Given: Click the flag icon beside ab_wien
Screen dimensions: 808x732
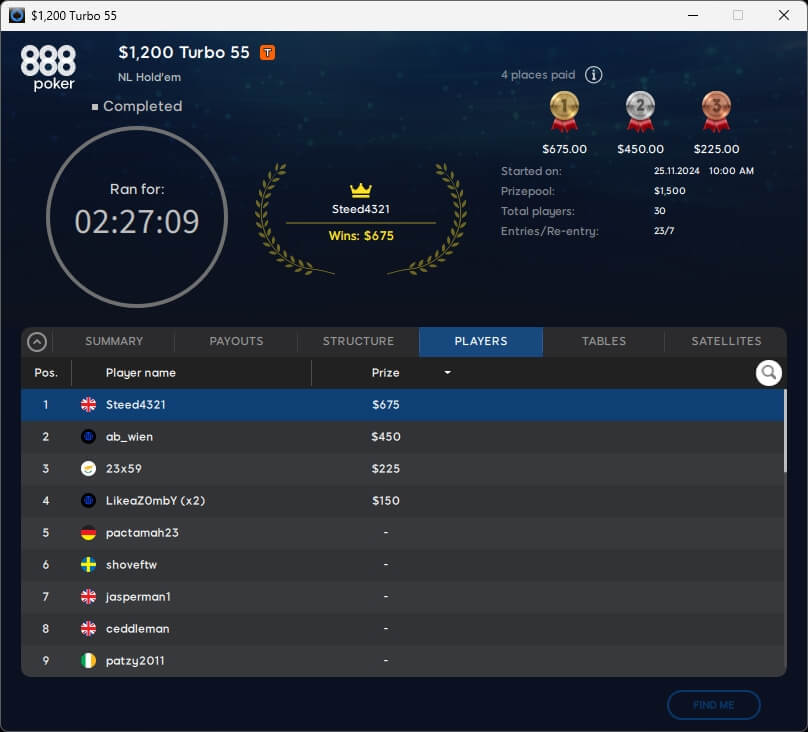Looking at the screenshot, I should point(88,436).
